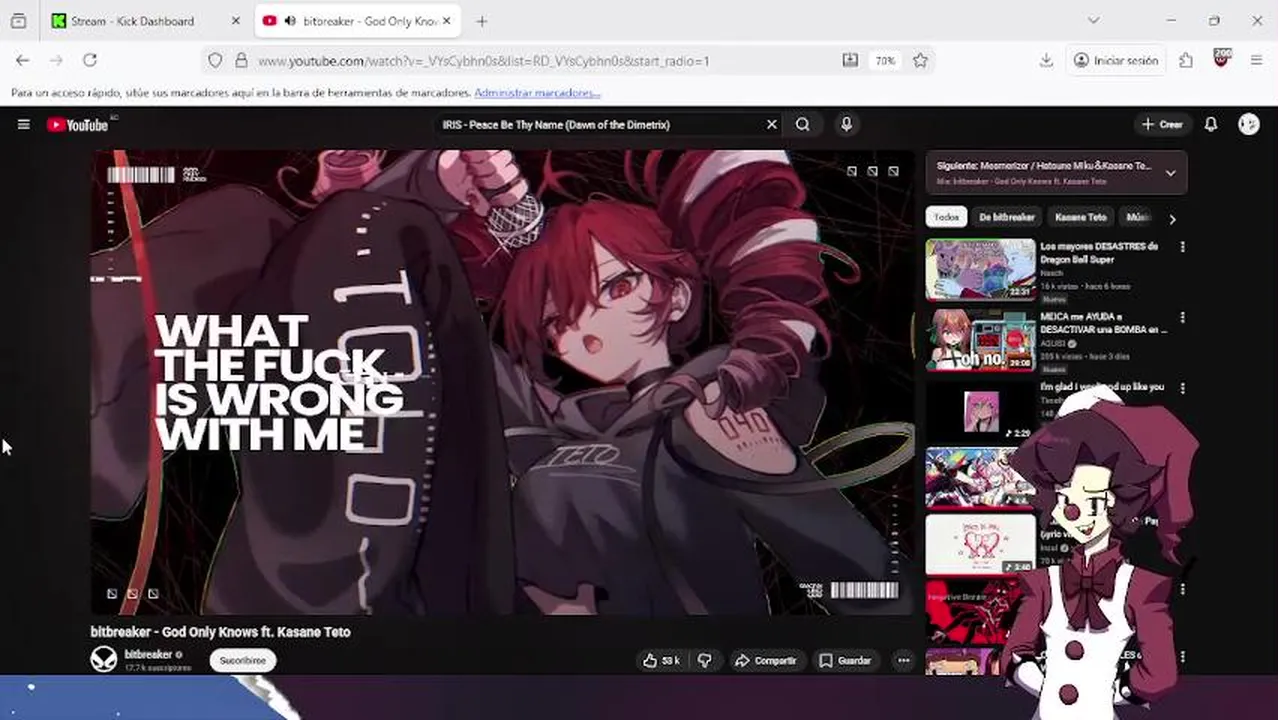
Task: Open the bitbreaker channel avatar
Action: click(x=104, y=659)
